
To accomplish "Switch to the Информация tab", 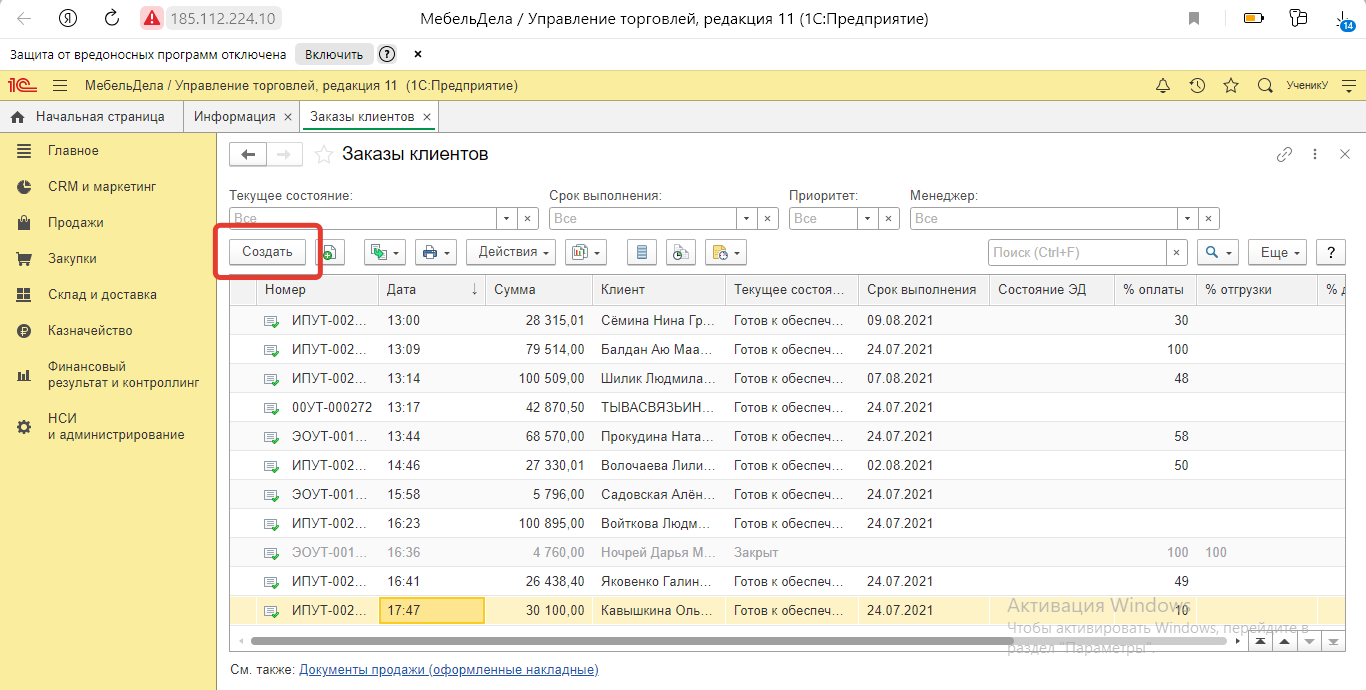I will click(x=235, y=117).
